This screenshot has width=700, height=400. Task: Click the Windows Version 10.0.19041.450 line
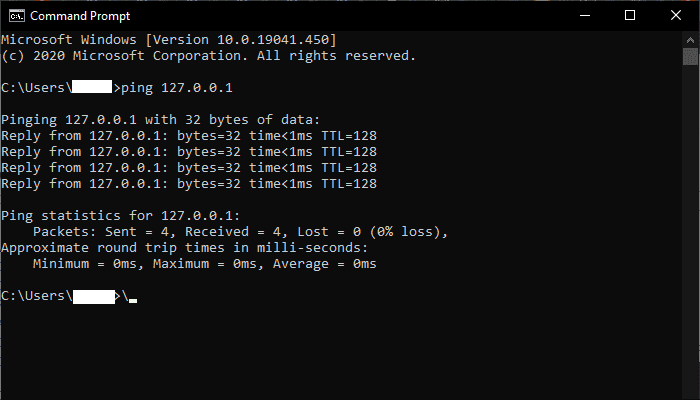(x=169, y=40)
